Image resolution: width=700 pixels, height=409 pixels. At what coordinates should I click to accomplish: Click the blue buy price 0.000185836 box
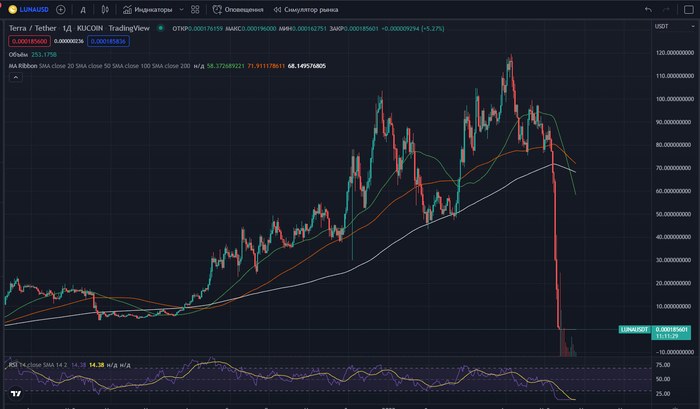click(107, 41)
